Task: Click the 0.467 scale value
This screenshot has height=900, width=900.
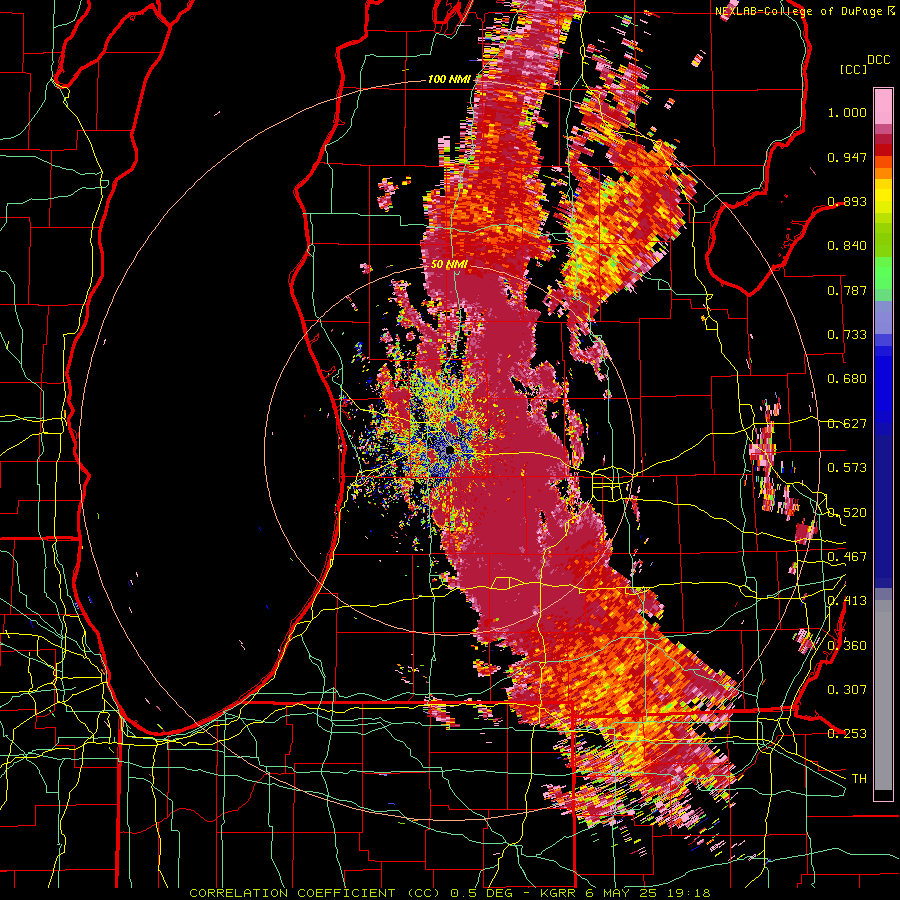Action: point(847,557)
